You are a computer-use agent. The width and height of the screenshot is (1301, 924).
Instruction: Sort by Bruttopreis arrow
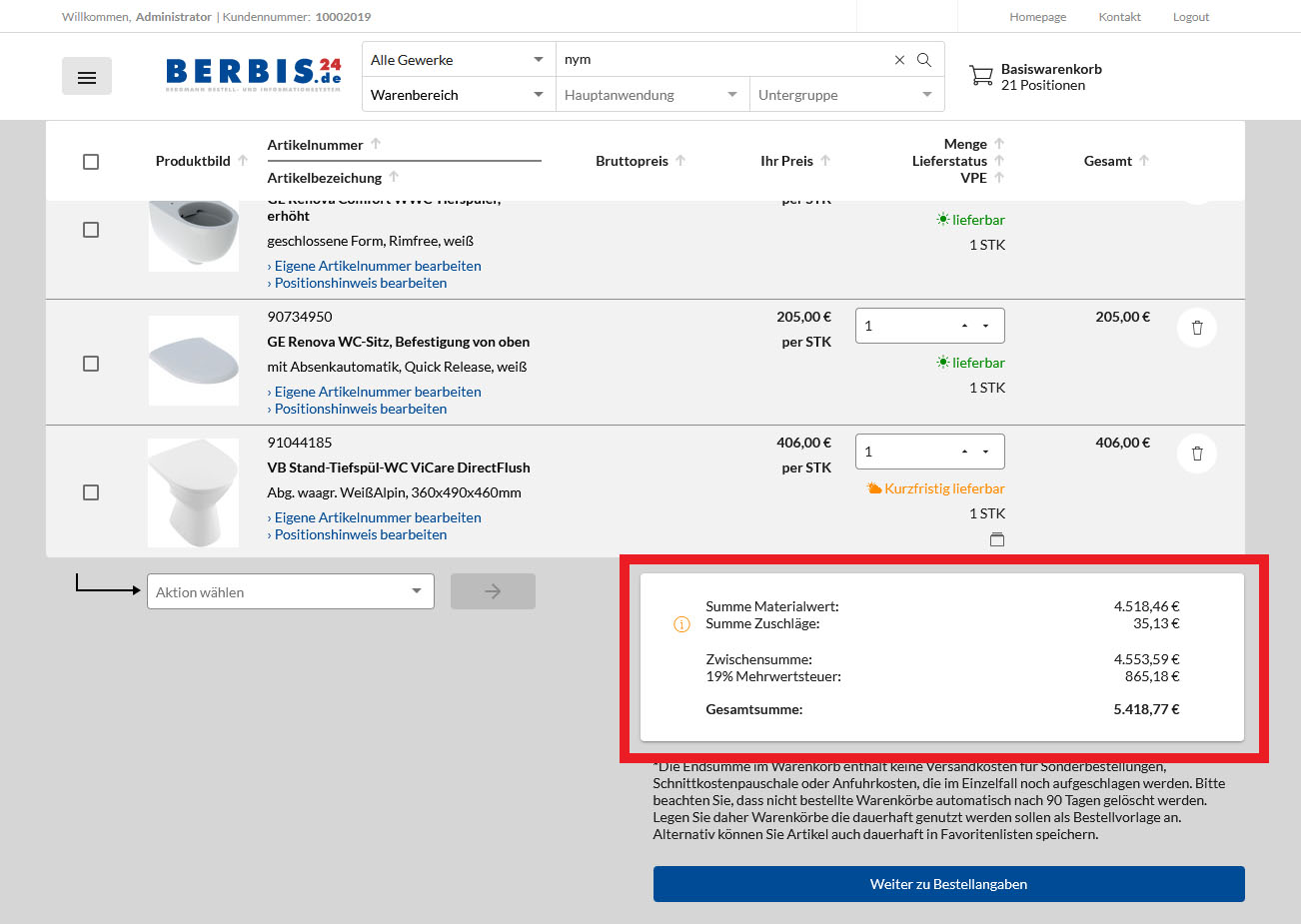[x=680, y=160]
